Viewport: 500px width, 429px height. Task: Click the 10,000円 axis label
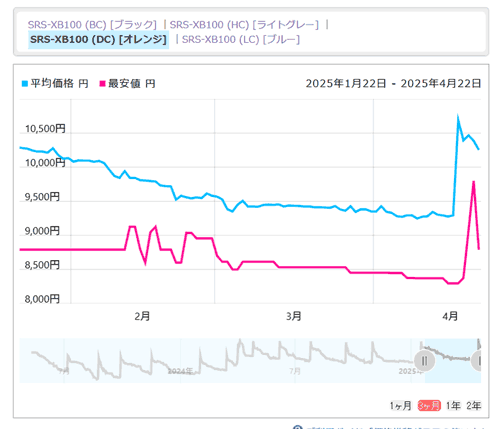coord(45,163)
